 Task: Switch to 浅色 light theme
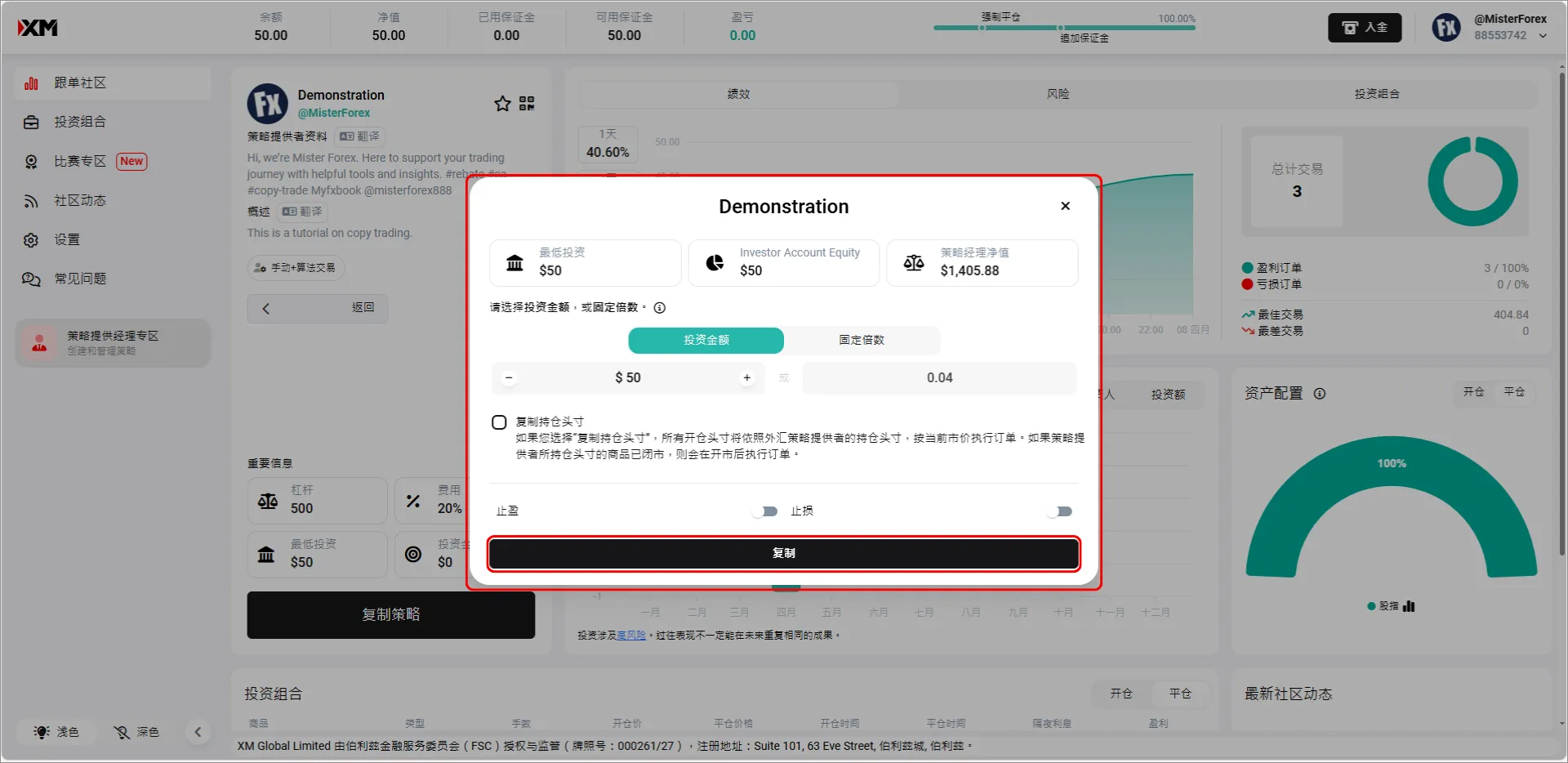click(x=56, y=732)
